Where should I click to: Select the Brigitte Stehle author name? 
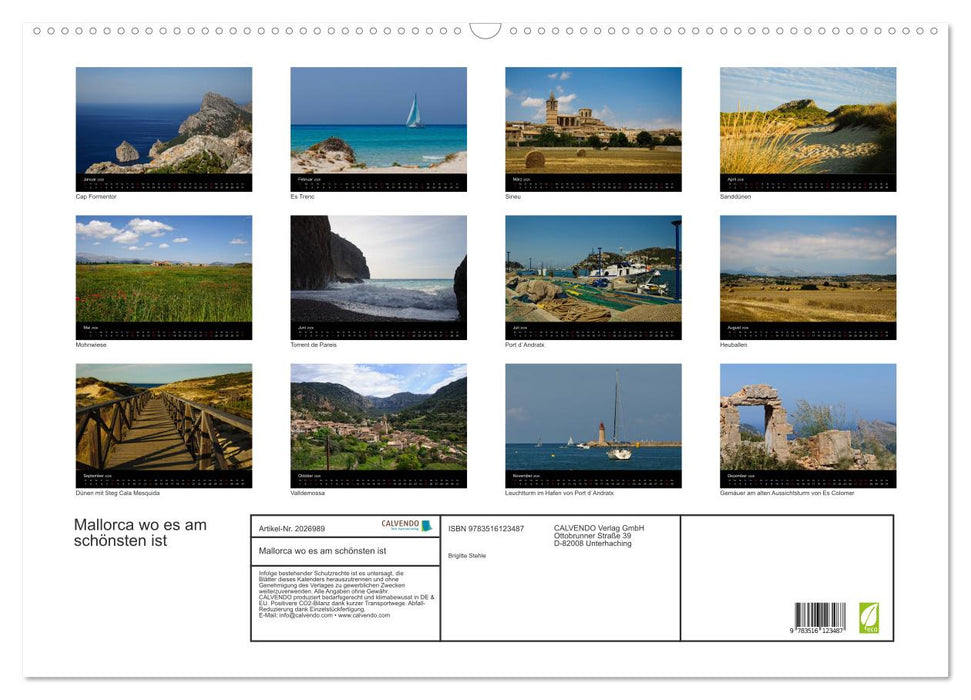click(x=466, y=554)
